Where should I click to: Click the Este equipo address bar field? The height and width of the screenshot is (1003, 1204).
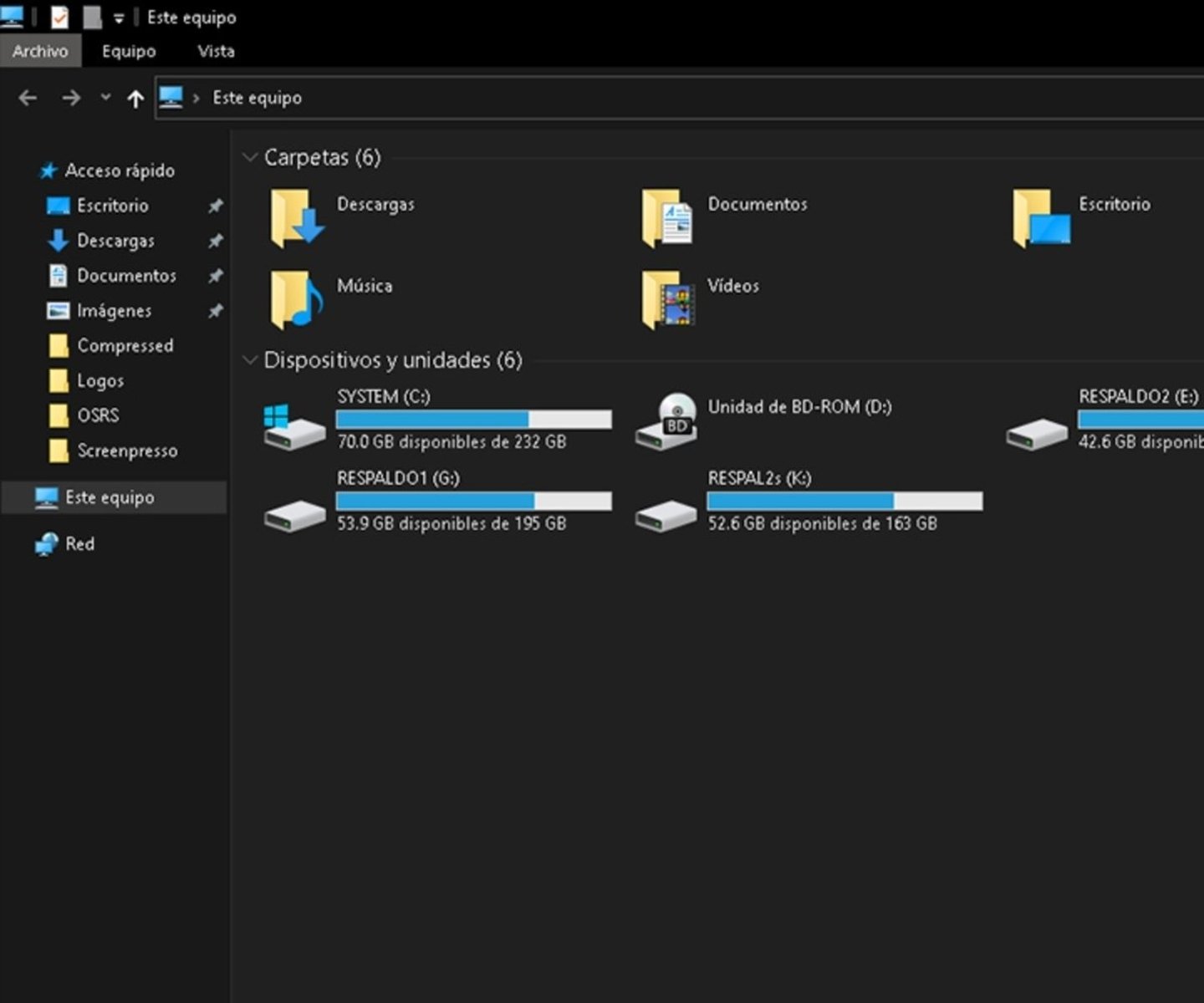click(x=679, y=98)
